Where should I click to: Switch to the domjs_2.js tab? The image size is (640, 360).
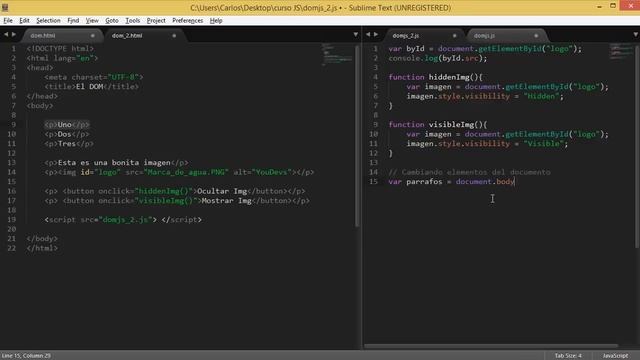(x=424, y=36)
